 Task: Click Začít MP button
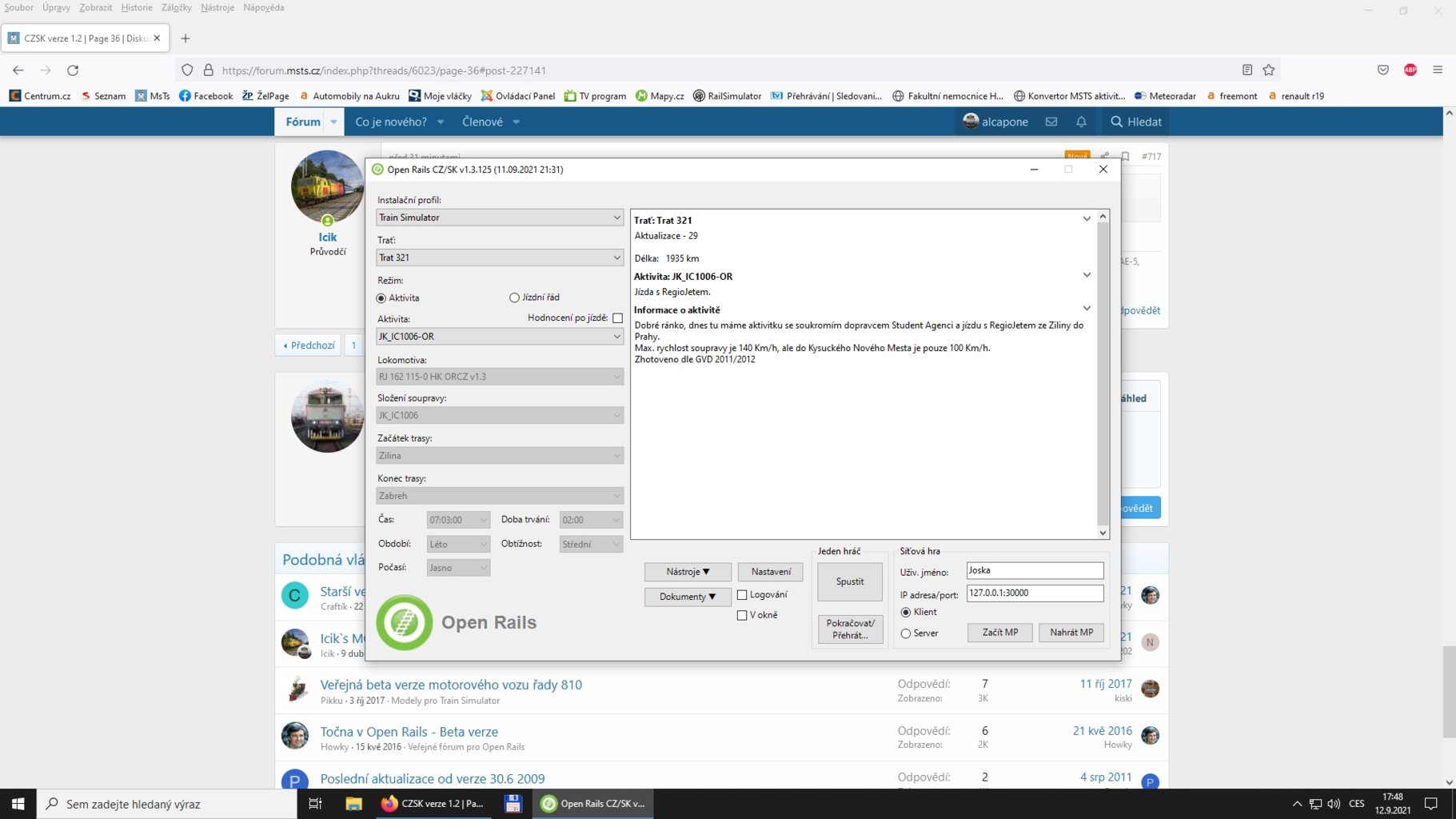tap(1000, 633)
